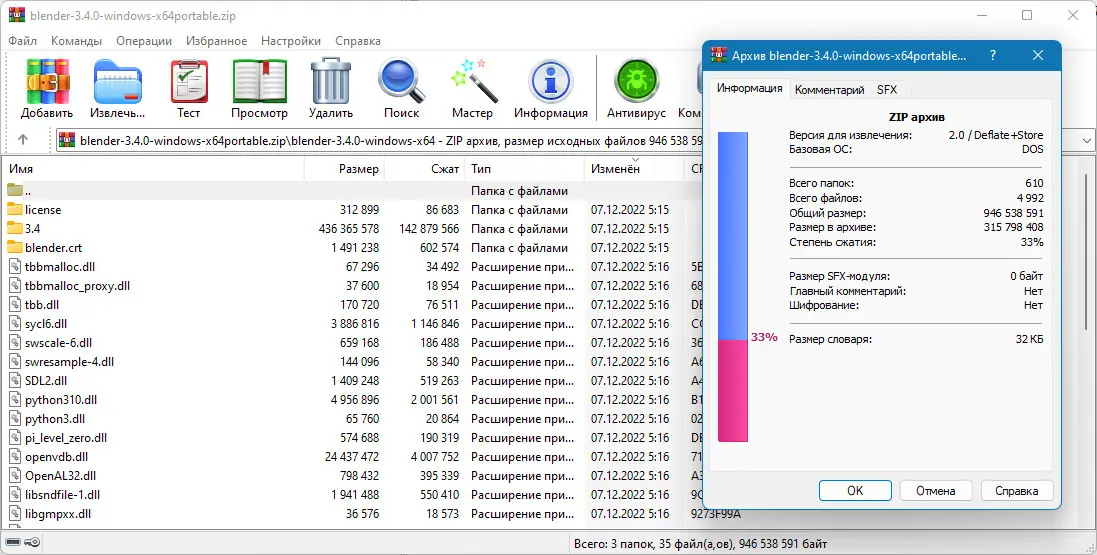This screenshot has width=1097, height=555.
Task: Switch to the Комментарий tab
Action: coord(830,90)
